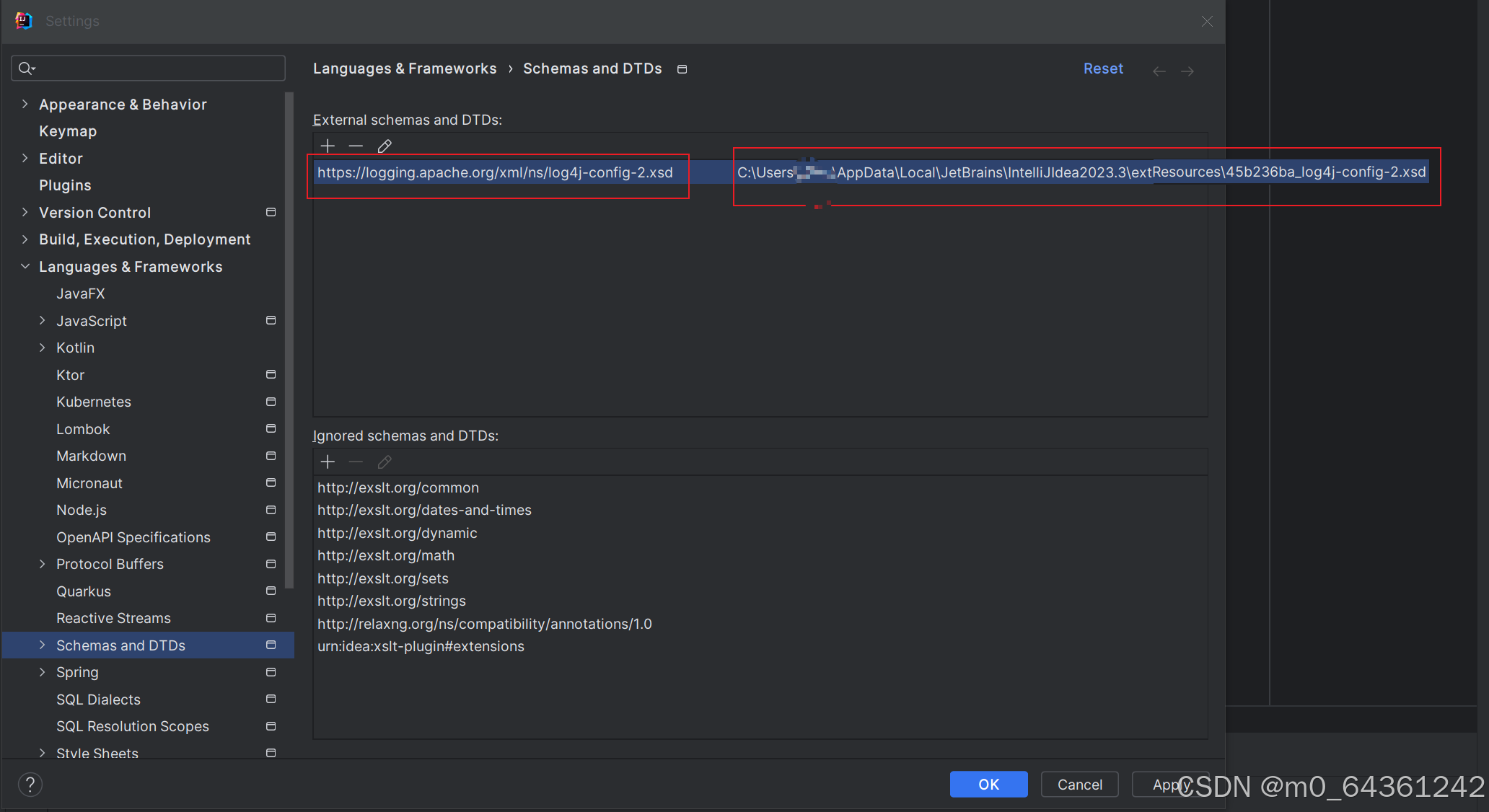
Task: Navigate back with the left arrow icon
Action: click(1159, 70)
